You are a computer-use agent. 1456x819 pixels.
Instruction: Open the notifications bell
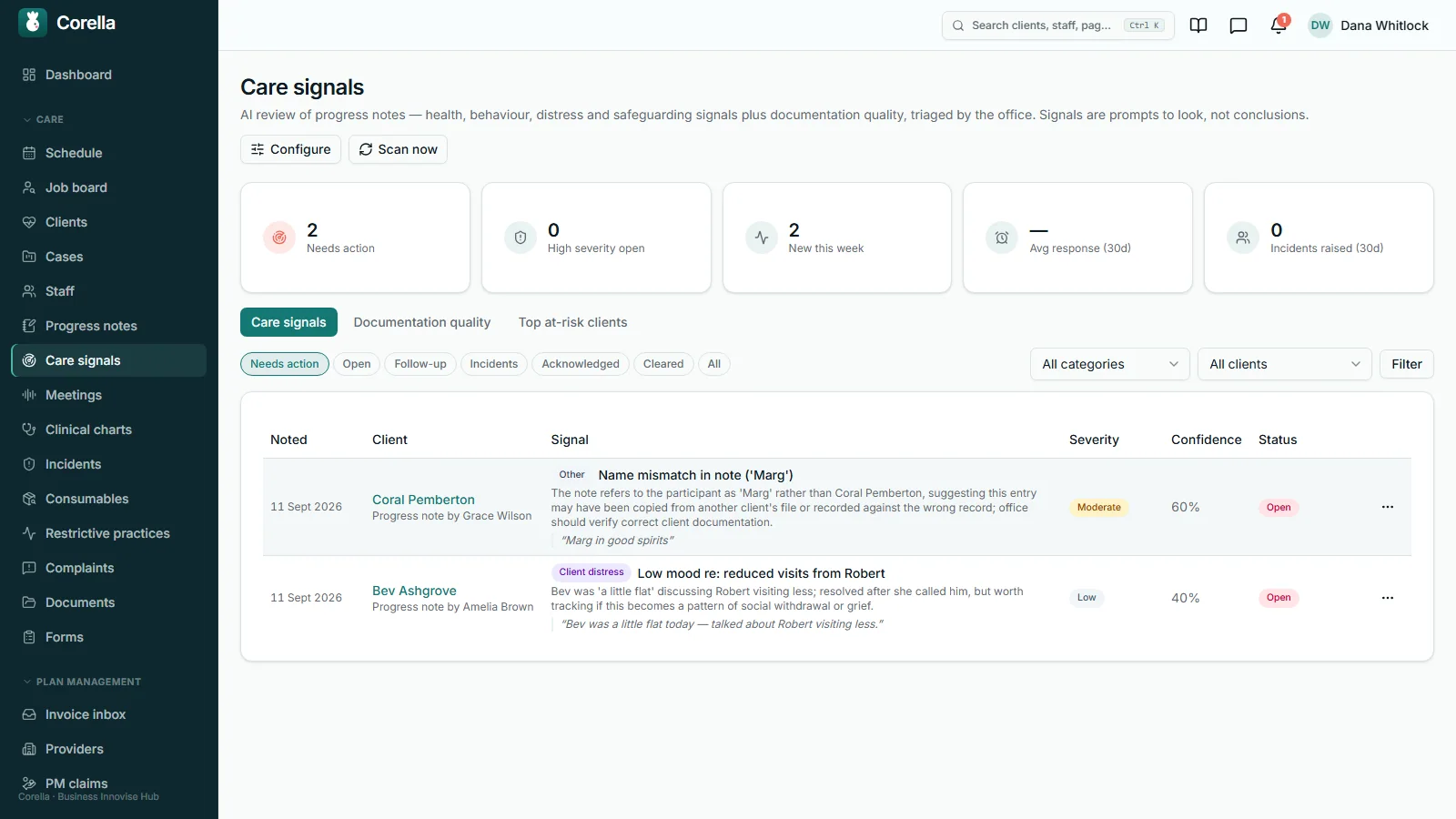pos(1279,25)
